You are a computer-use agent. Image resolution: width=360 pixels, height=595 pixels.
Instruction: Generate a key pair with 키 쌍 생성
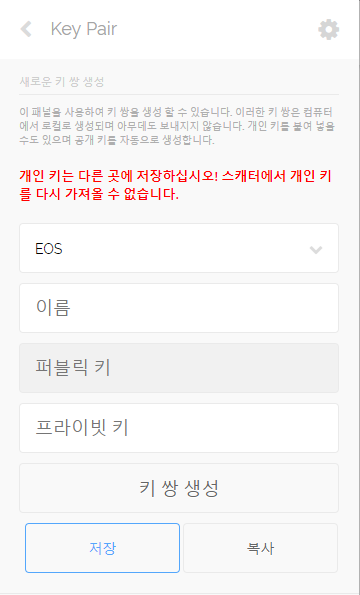tap(179, 488)
